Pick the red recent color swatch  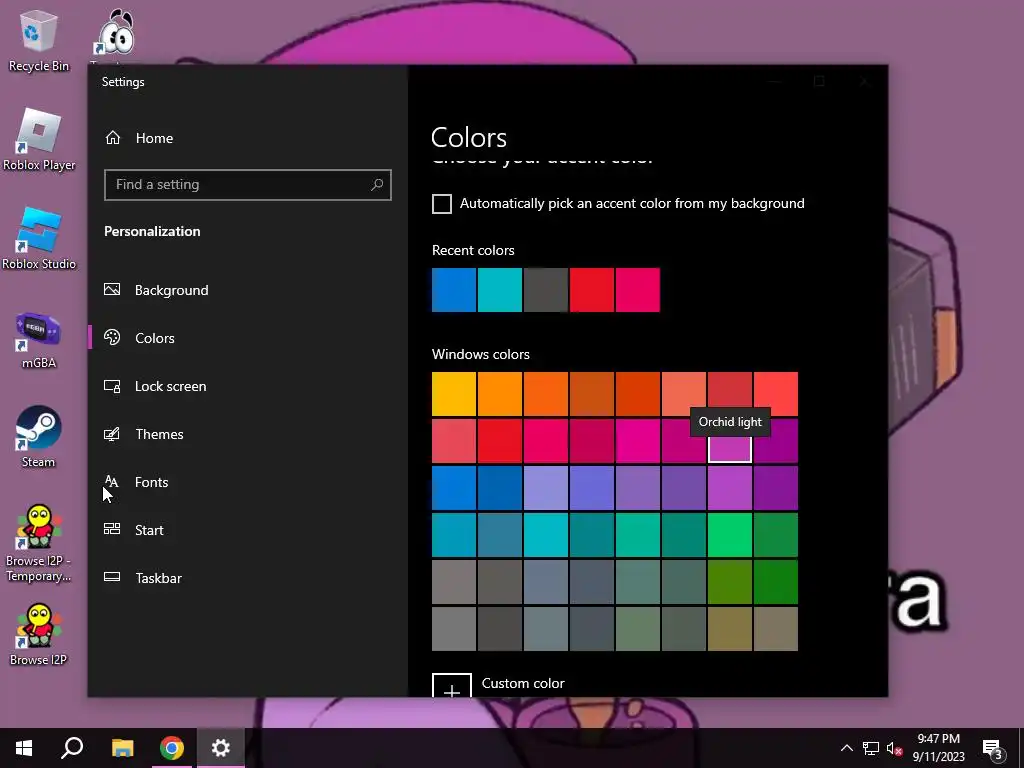[x=592, y=290]
